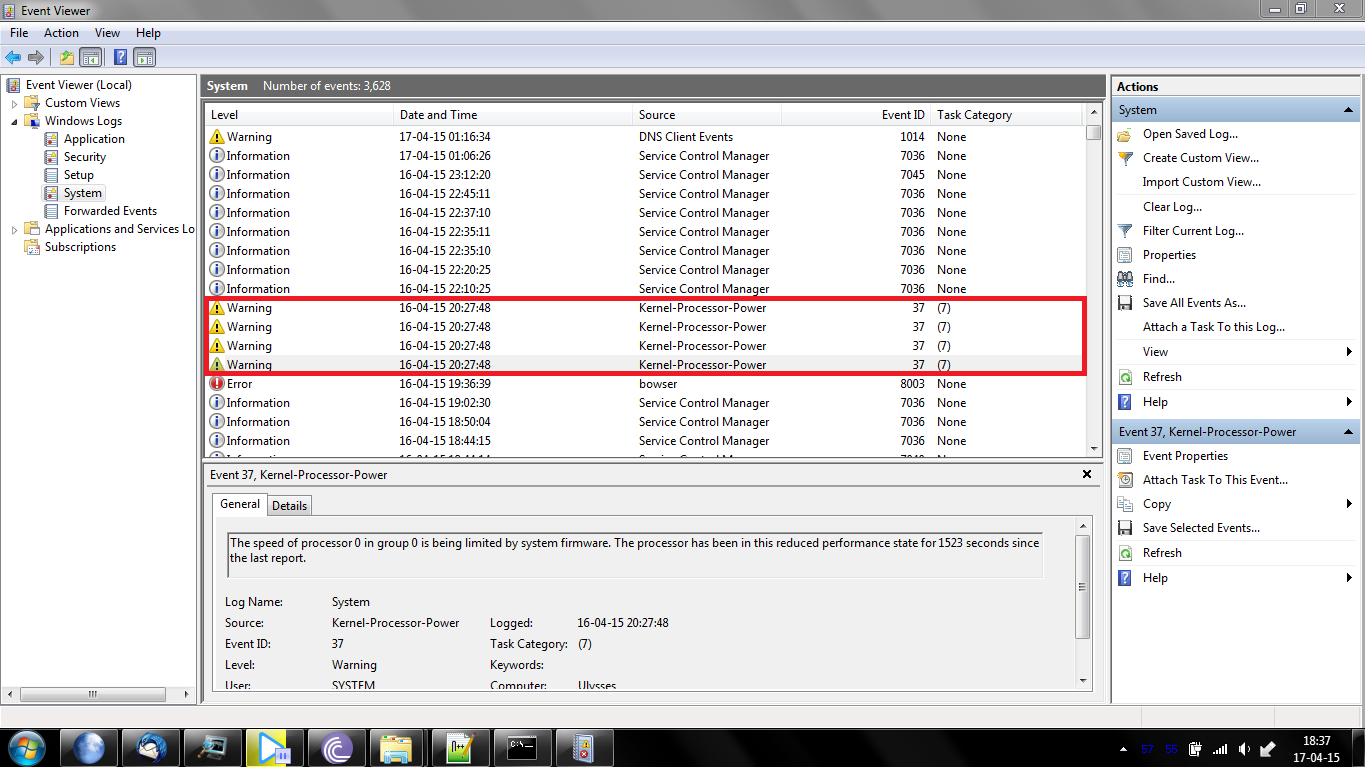Open the Action menu
Screen dimensions: 1365x767
point(61,33)
